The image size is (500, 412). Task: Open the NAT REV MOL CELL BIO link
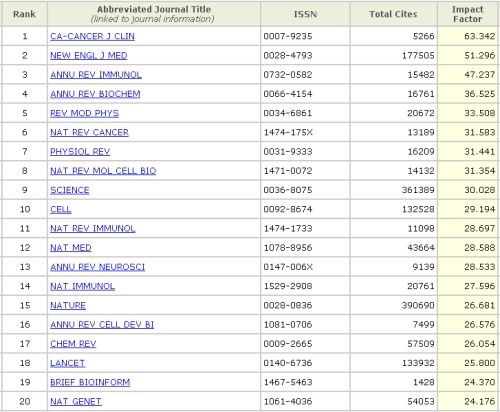[x=103, y=171]
